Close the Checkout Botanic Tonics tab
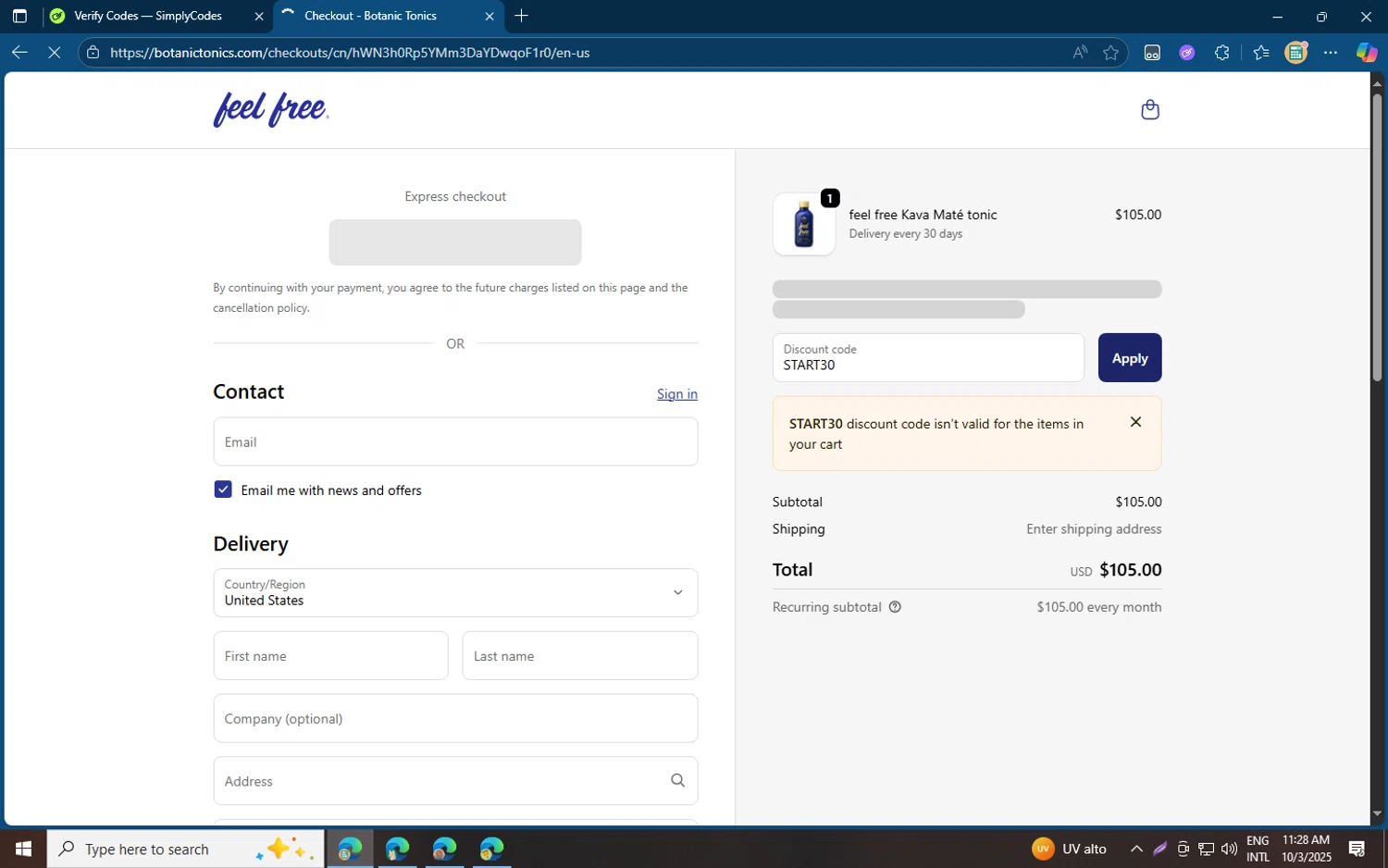The height and width of the screenshot is (868, 1388). coord(490,16)
